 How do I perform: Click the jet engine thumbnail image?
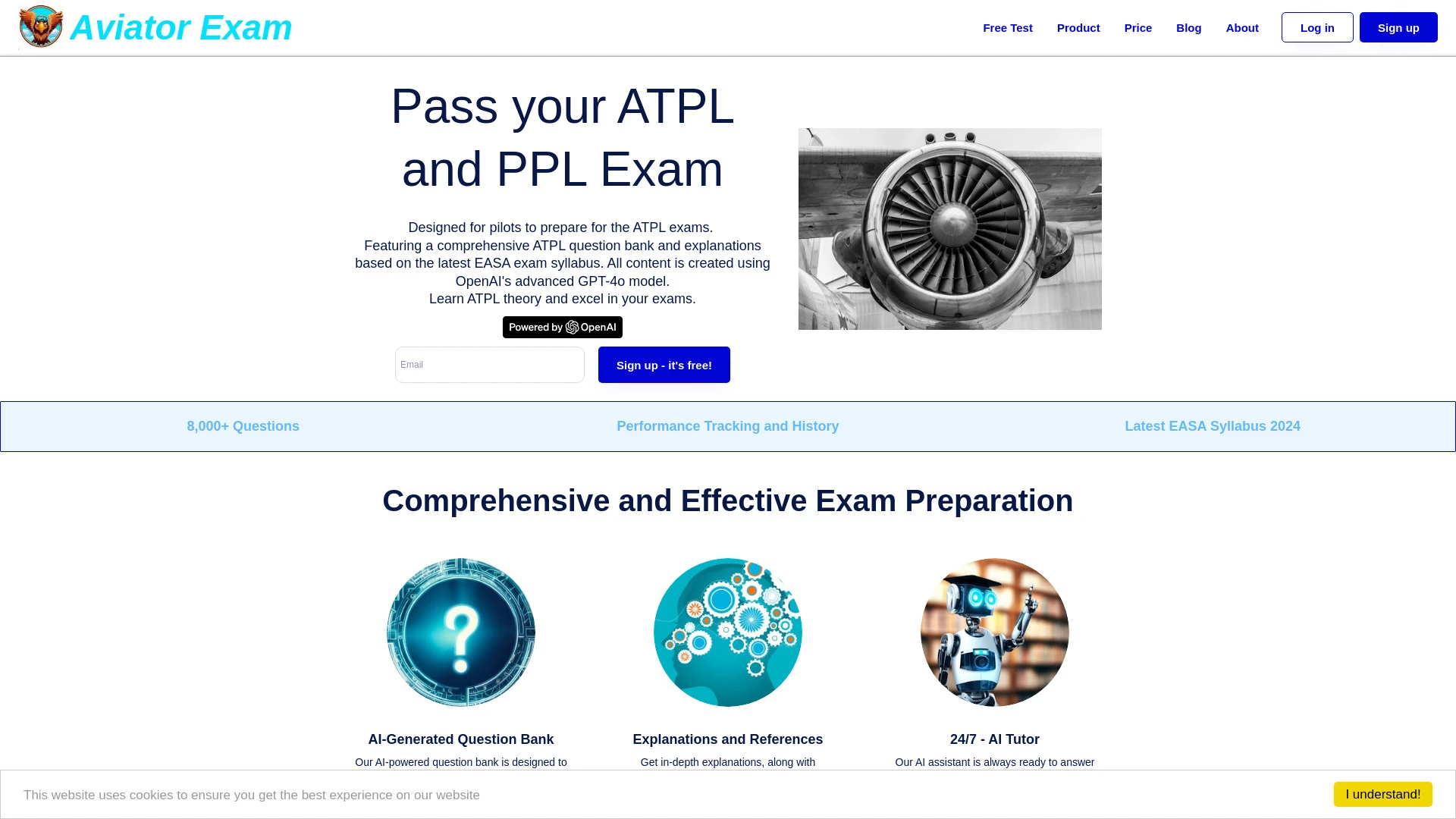[950, 229]
